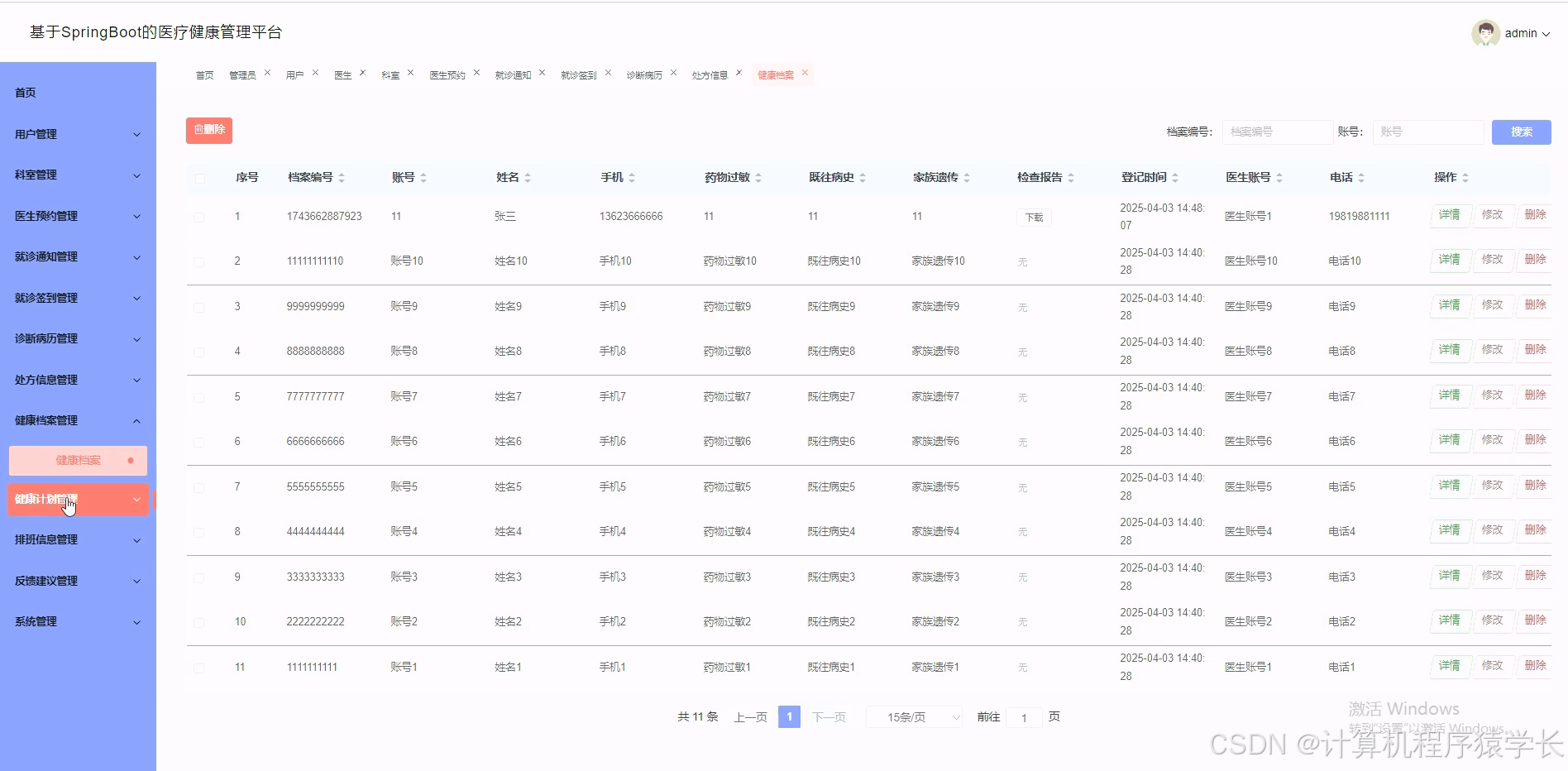This screenshot has width=1568, height=771.
Task: Click 下载 to download 张三's check report
Action: 1032,217
